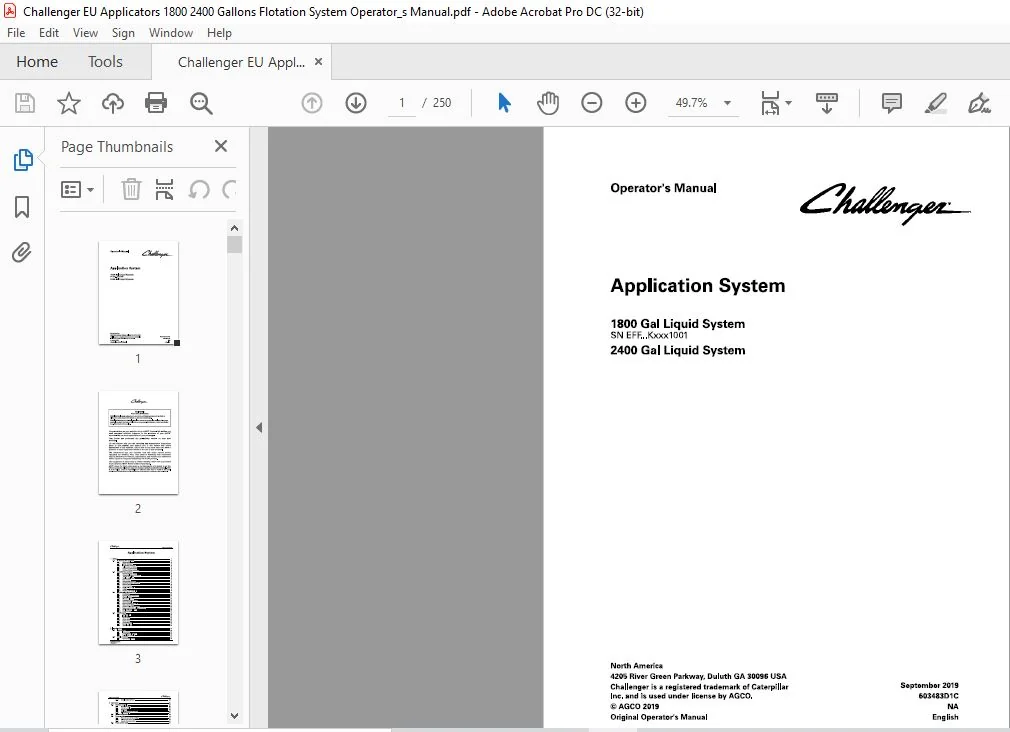The image size is (1010, 732).
Task: Click the current page number field
Action: click(402, 103)
